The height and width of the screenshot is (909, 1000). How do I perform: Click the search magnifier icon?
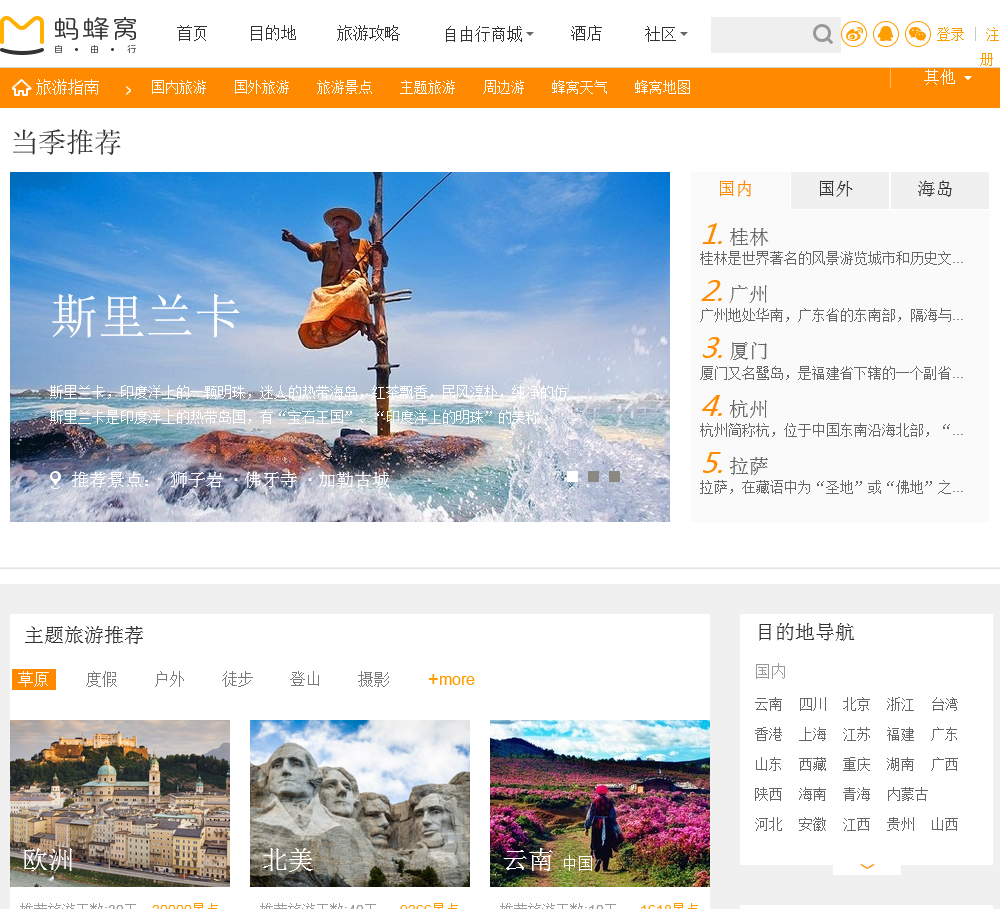point(823,34)
